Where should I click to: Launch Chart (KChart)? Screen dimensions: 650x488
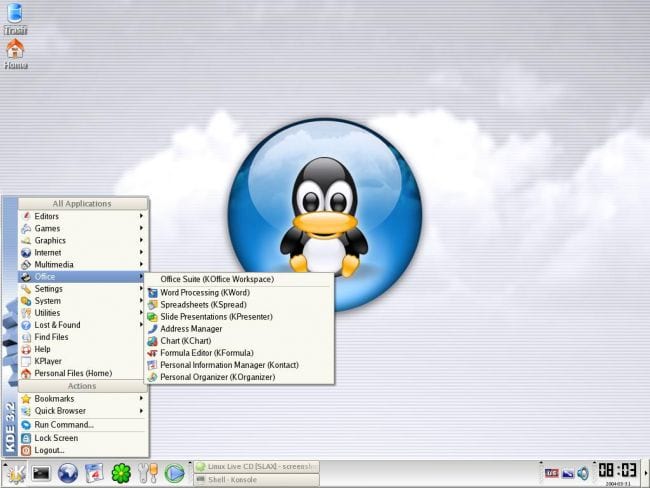(186, 341)
